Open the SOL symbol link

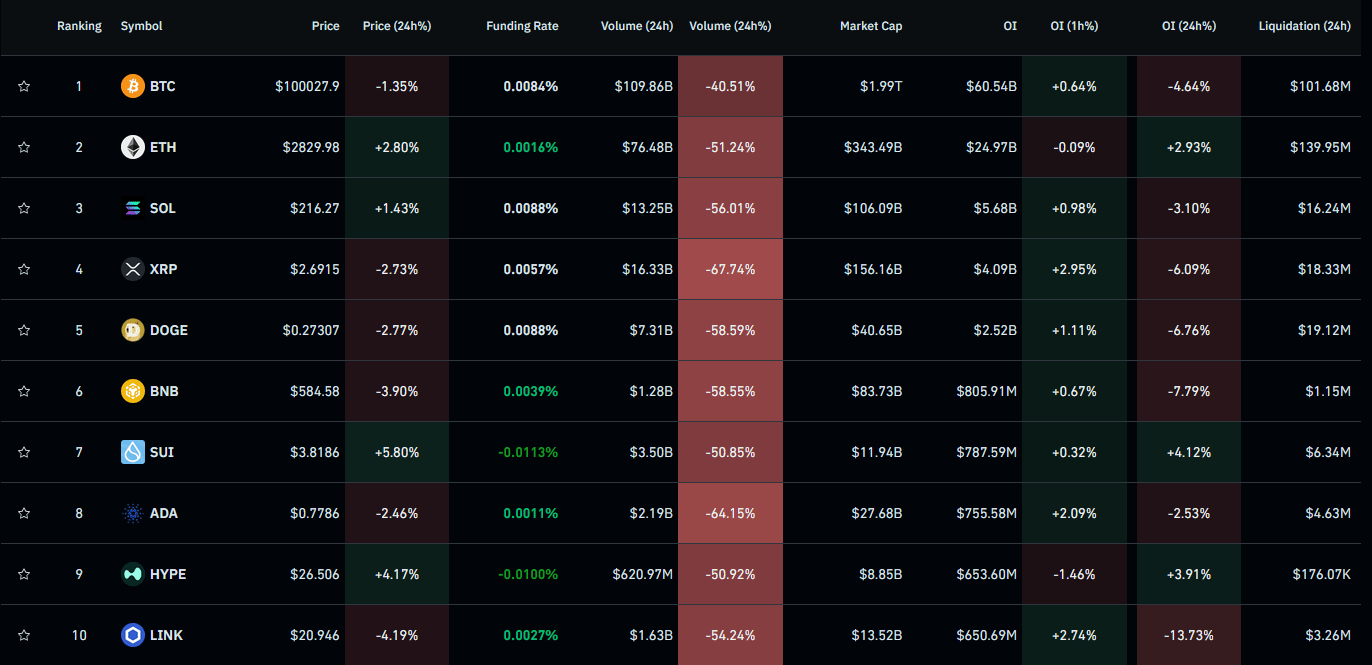(163, 209)
